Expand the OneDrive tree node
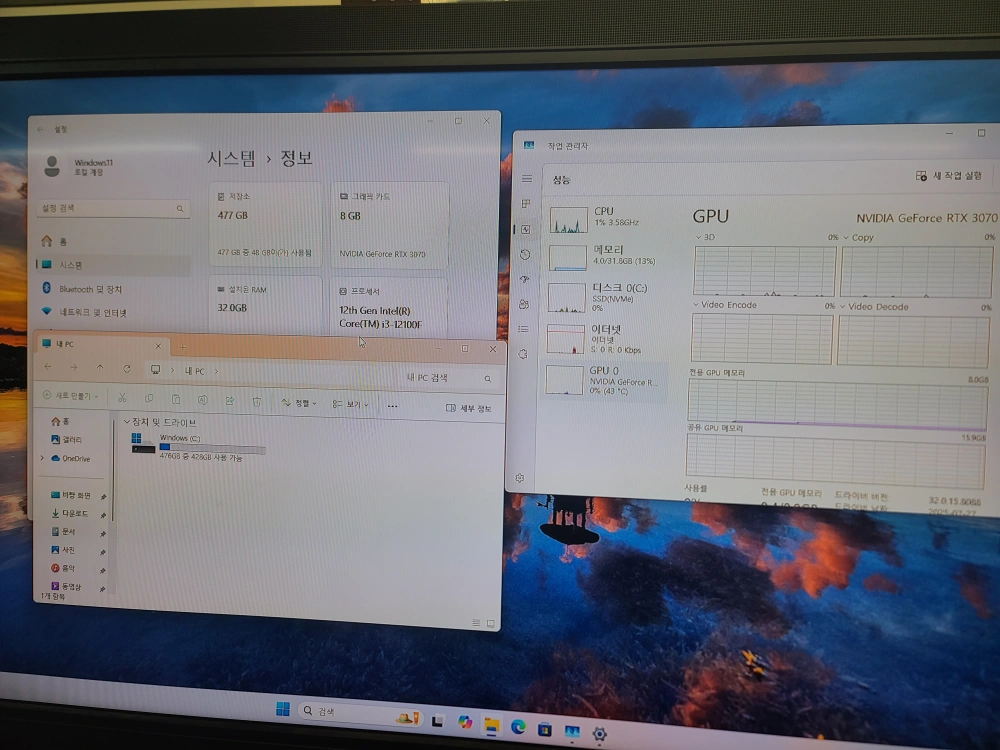The height and width of the screenshot is (750, 1000). point(43,458)
